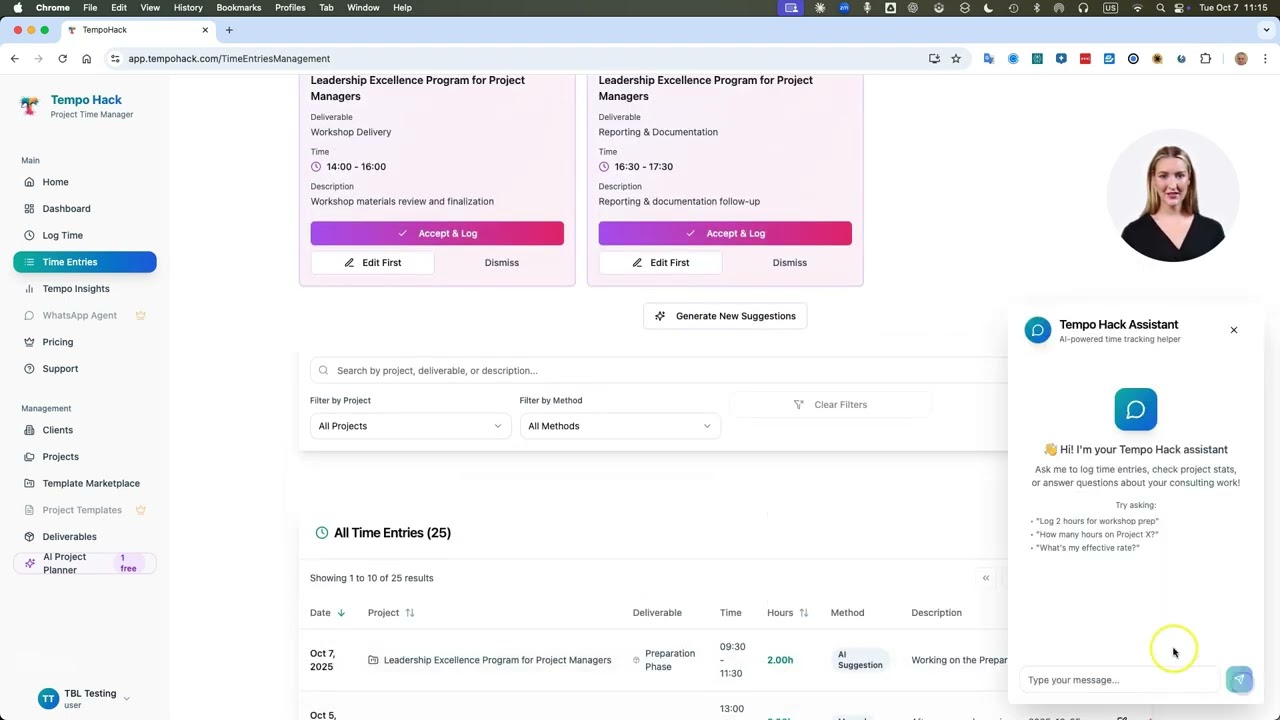
Task: Expand the All Methods filter dropdown
Action: click(619, 426)
